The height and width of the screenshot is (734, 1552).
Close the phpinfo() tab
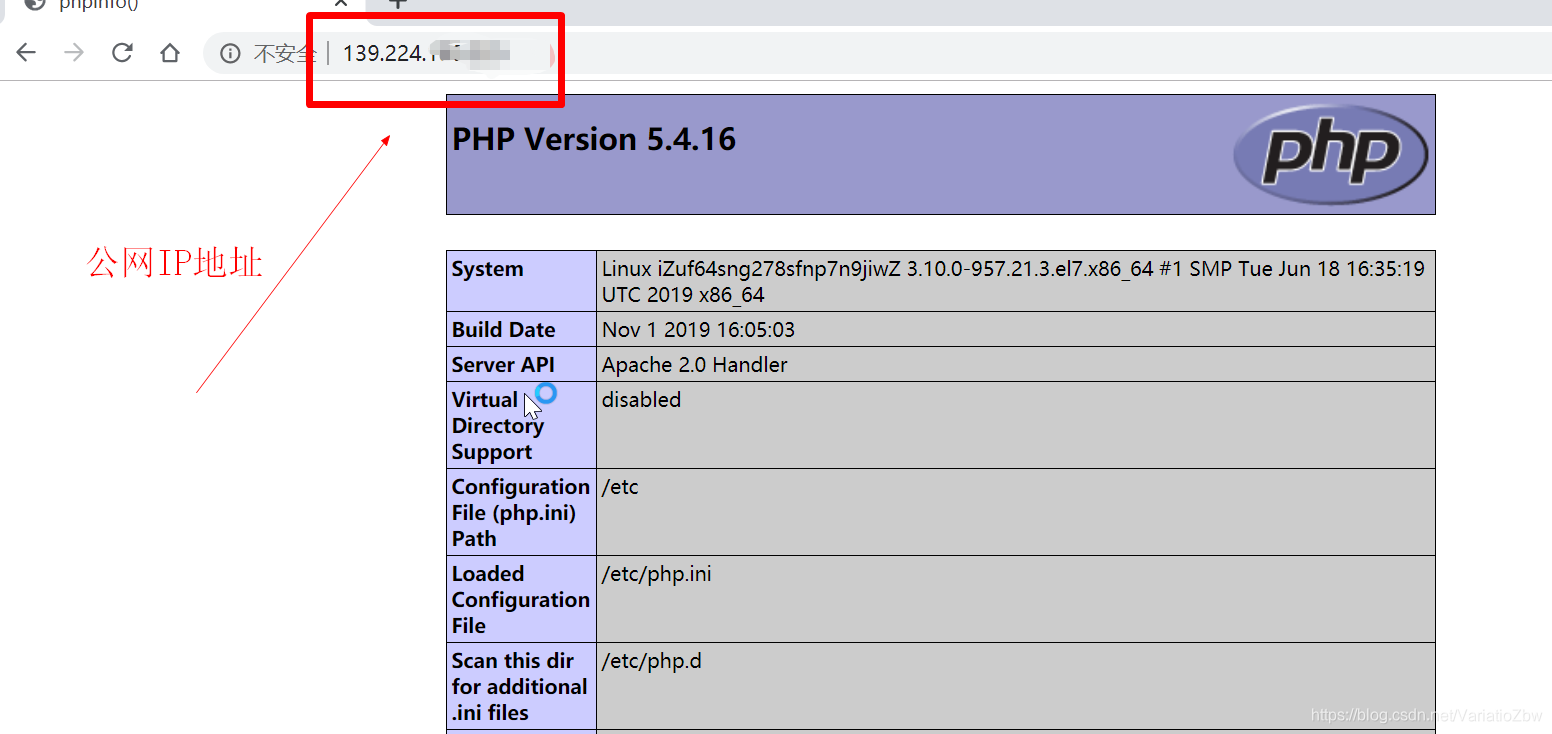pyautogui.click(x=341, y=3)
